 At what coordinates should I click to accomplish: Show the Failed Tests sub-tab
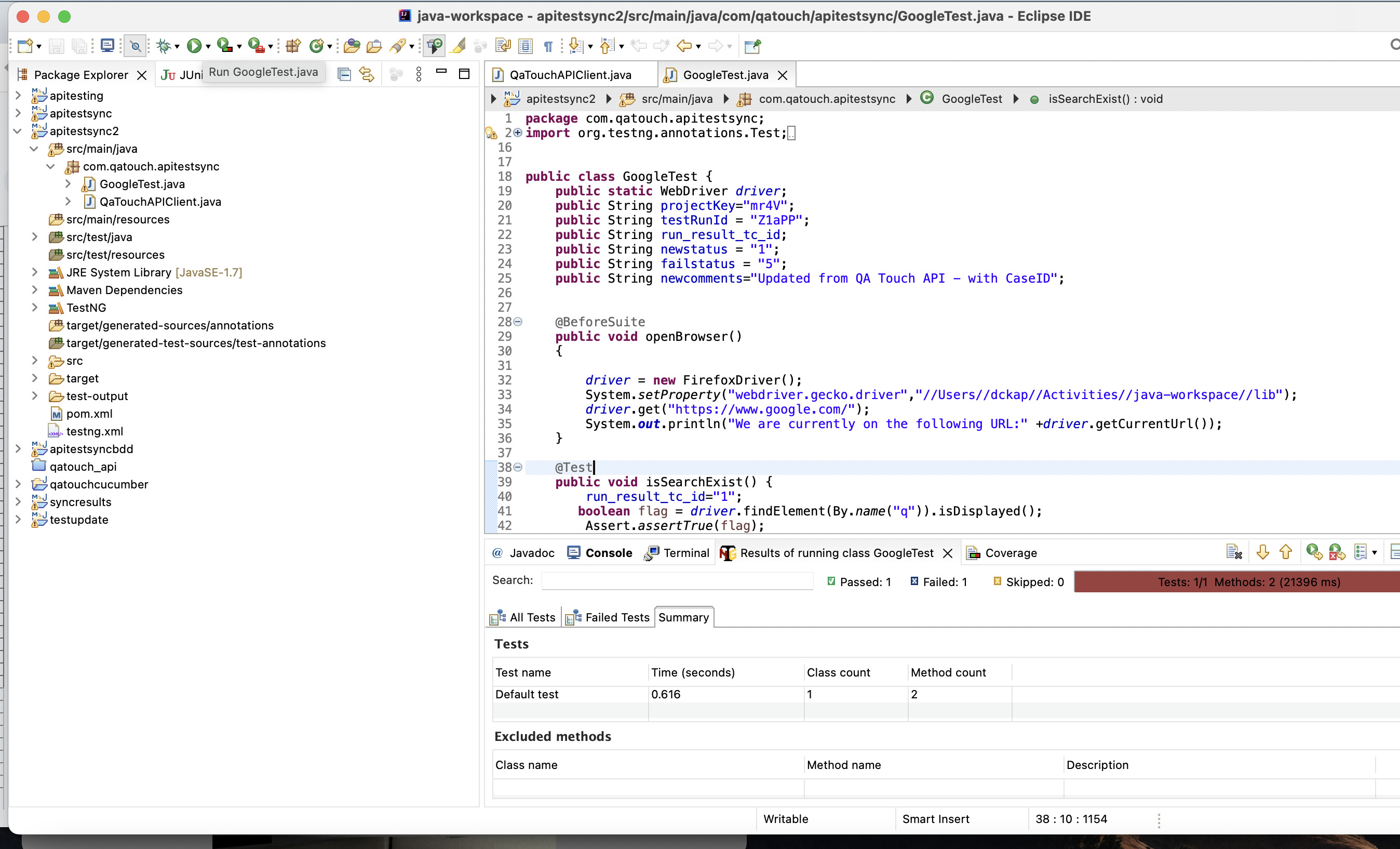click(608, 618)
